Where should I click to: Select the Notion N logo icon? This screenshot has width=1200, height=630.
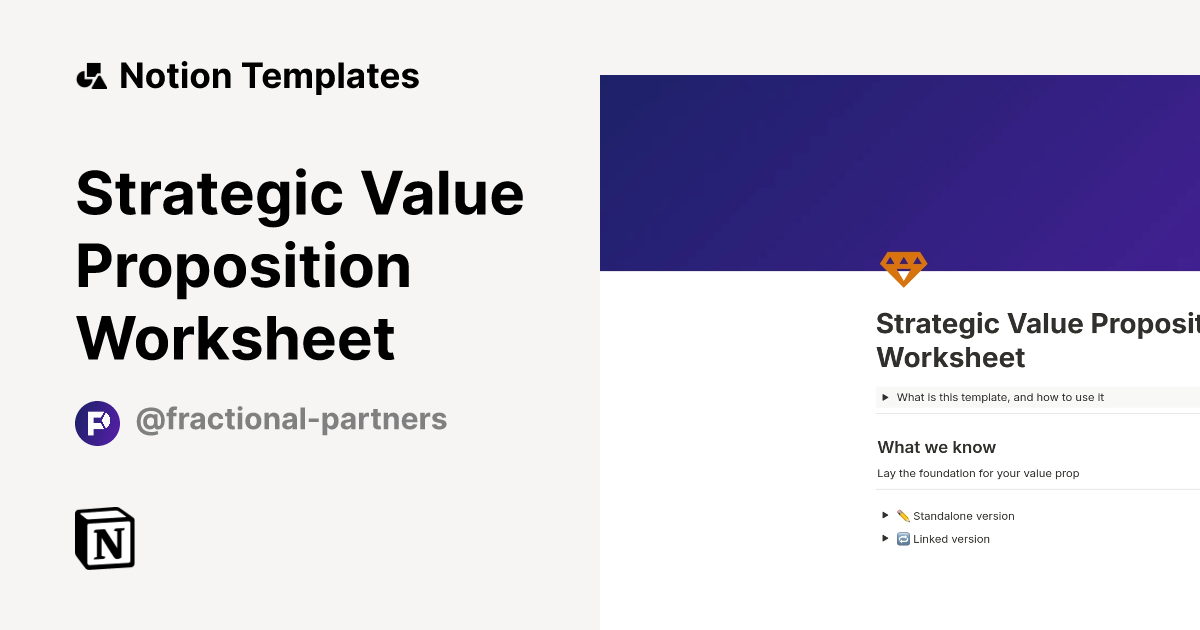coord(104,538)
